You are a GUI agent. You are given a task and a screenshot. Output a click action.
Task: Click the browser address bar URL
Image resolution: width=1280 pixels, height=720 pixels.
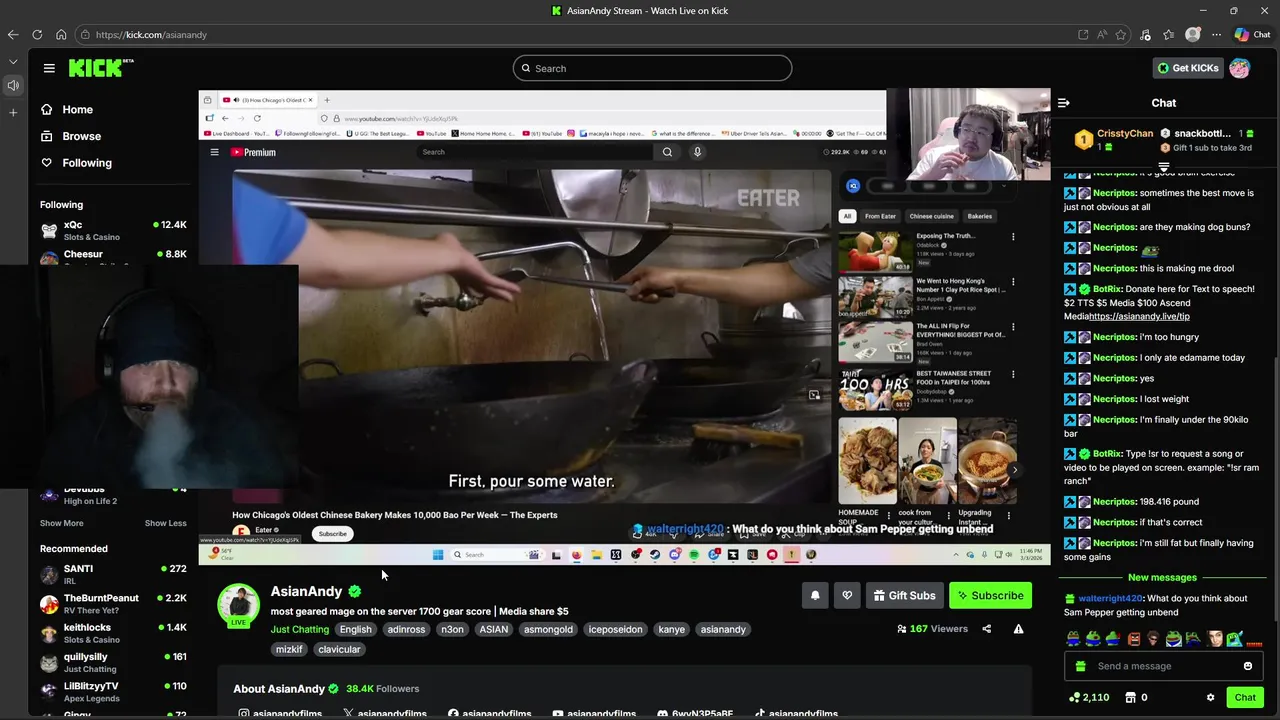(x=151, y=35)
